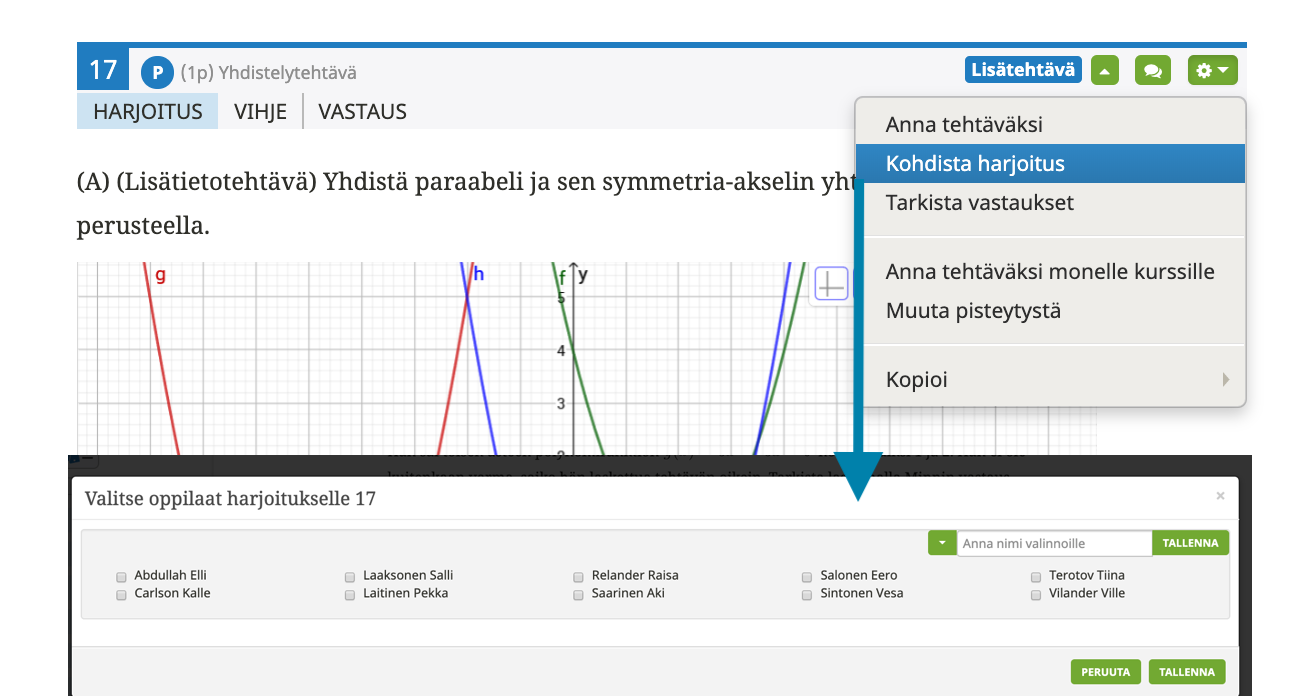Open the comments speech bubble icon
This screenshot has width=1295, height=696.
1152,71
